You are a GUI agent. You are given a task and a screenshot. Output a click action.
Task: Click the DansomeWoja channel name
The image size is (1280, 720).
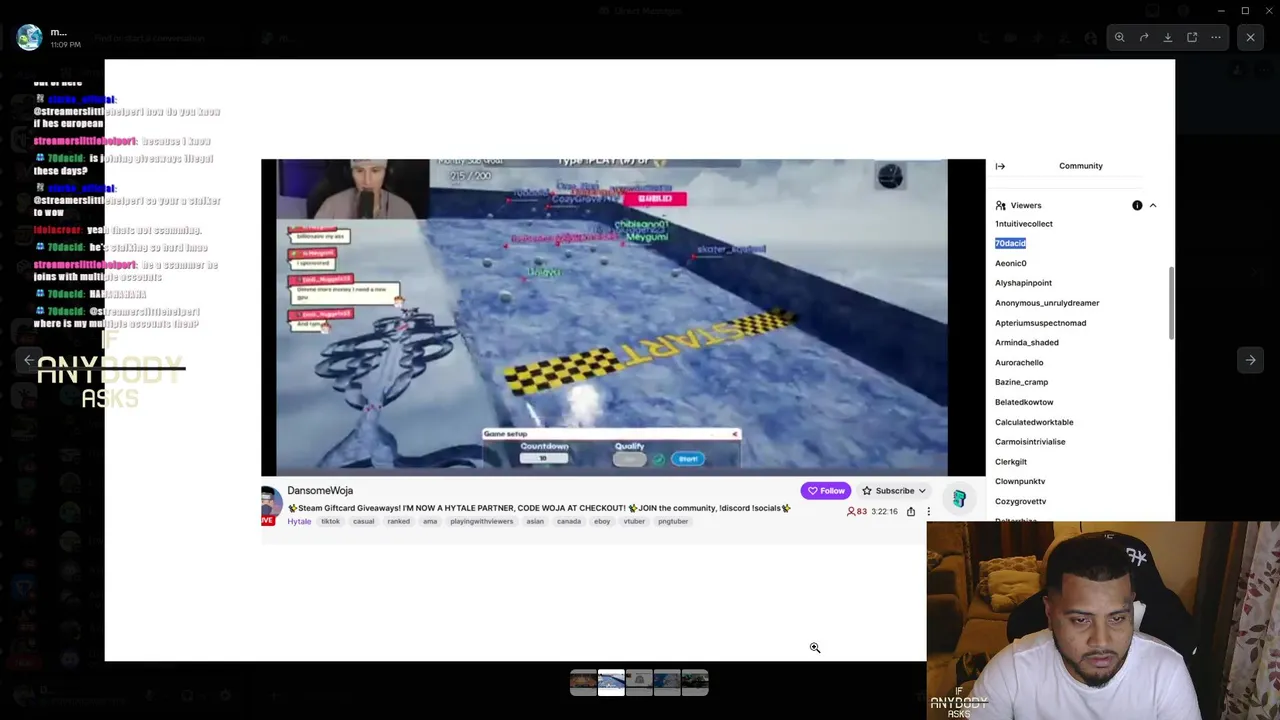click(320, 490)
